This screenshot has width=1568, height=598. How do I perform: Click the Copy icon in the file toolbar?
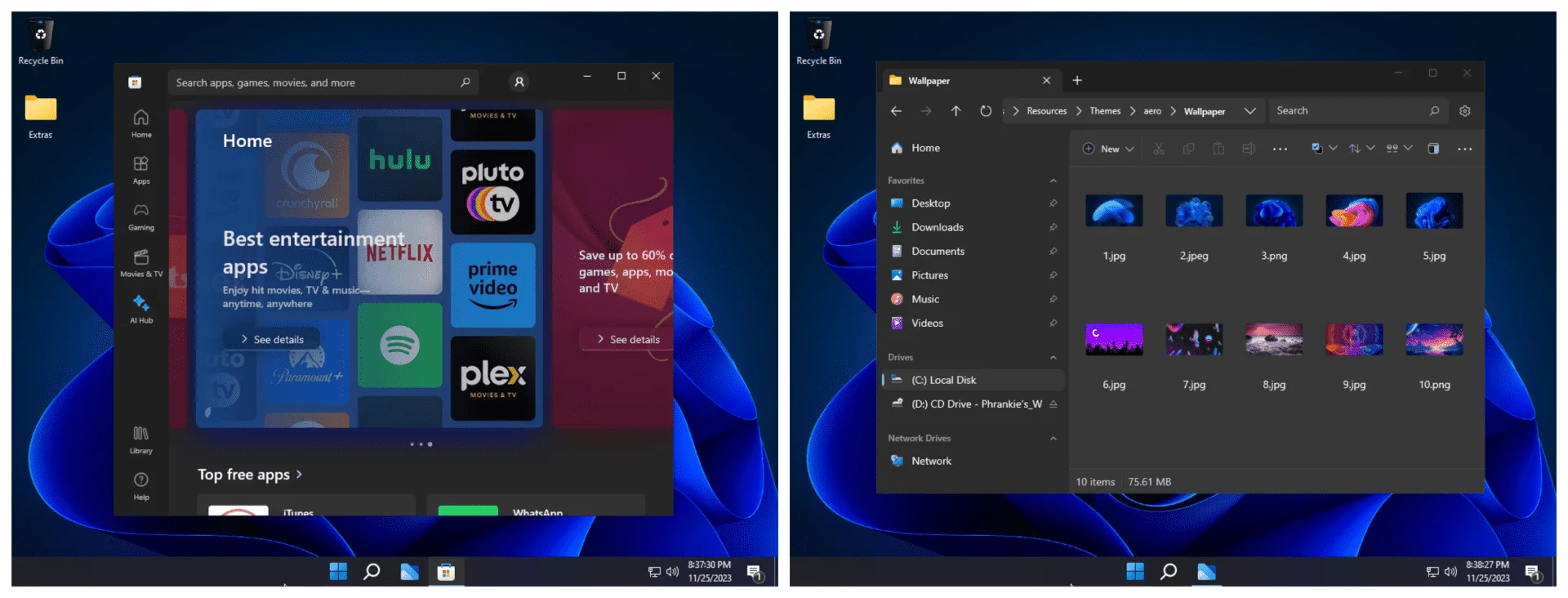pos(1188,149)
